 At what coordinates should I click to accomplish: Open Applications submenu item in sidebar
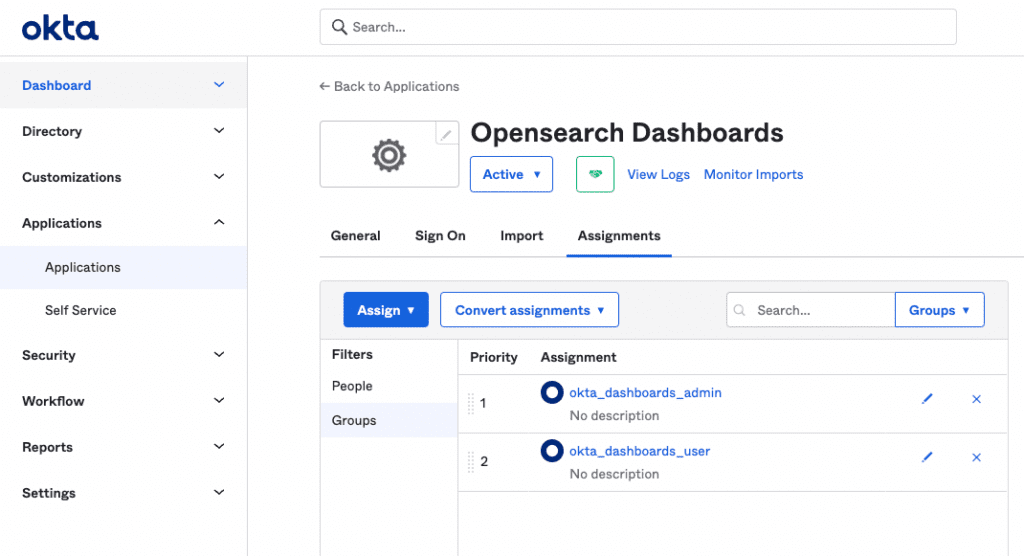click(123, 267)
